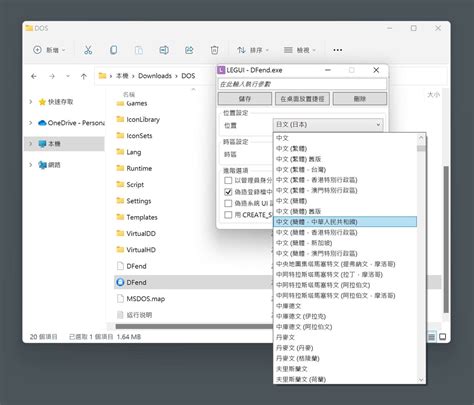Click the New item plus button
Image resolution: width=474 pixels, height=405 pixels.
[49, 50]
